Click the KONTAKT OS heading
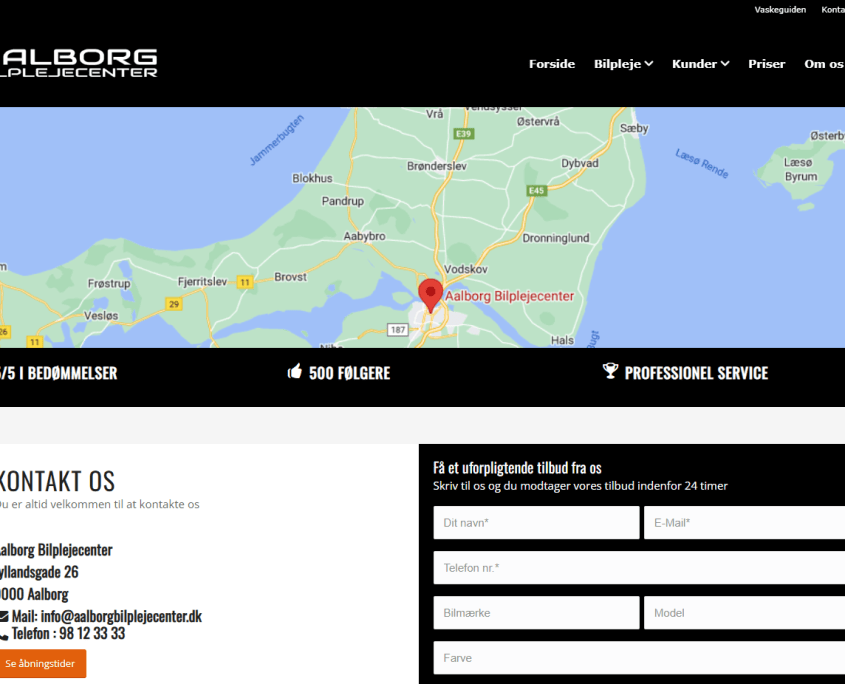Image resolution: width=845 pixels, height=684 pixels. 57,481
